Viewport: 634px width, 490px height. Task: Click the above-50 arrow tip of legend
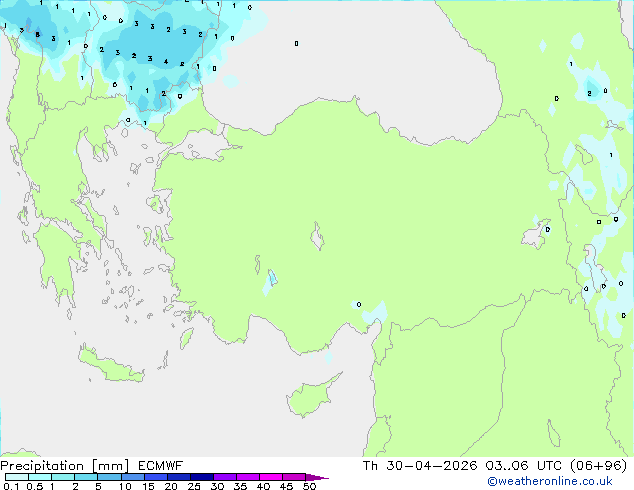317,477
